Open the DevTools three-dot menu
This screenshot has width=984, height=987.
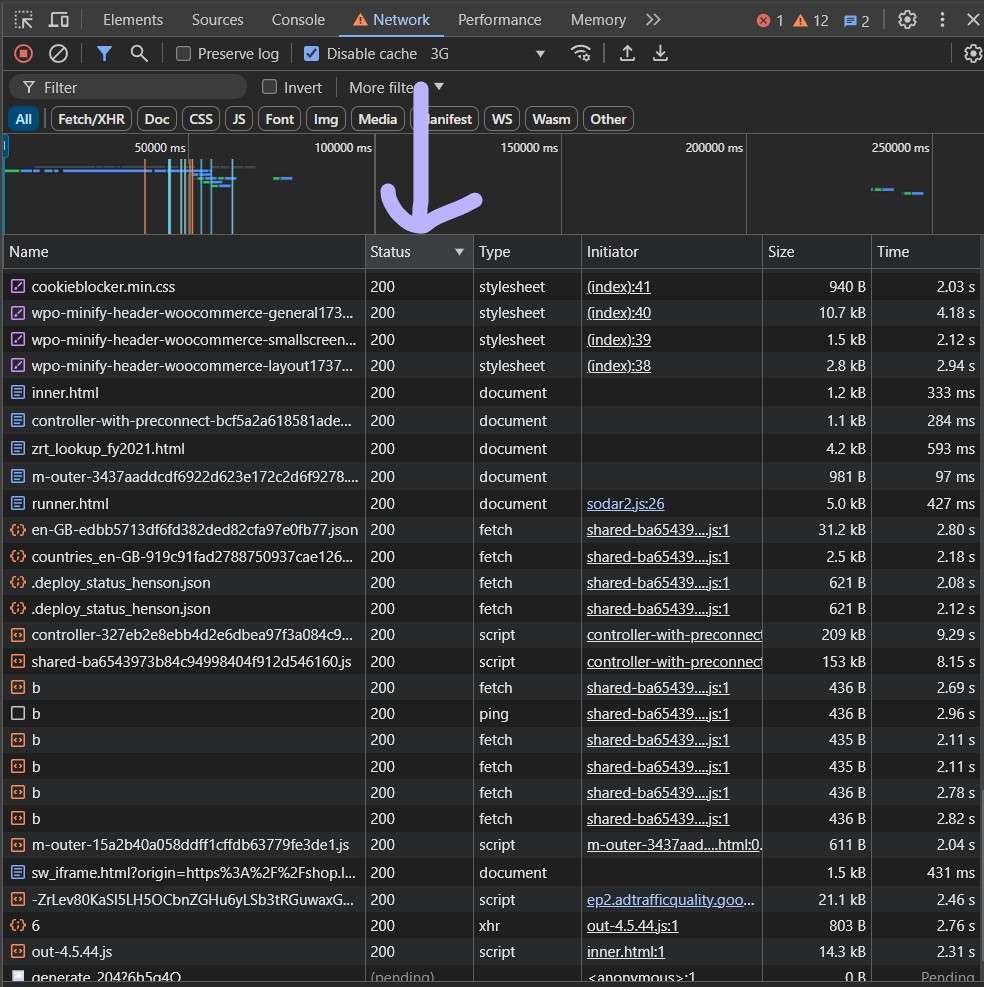(942, 20)
